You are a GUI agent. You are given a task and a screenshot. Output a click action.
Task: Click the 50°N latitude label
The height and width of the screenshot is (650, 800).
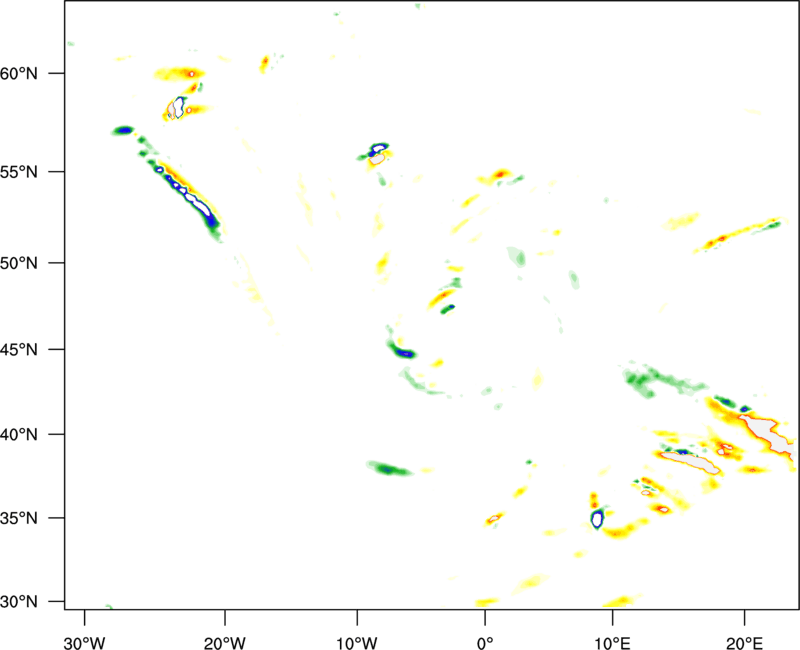pos(19,263)
